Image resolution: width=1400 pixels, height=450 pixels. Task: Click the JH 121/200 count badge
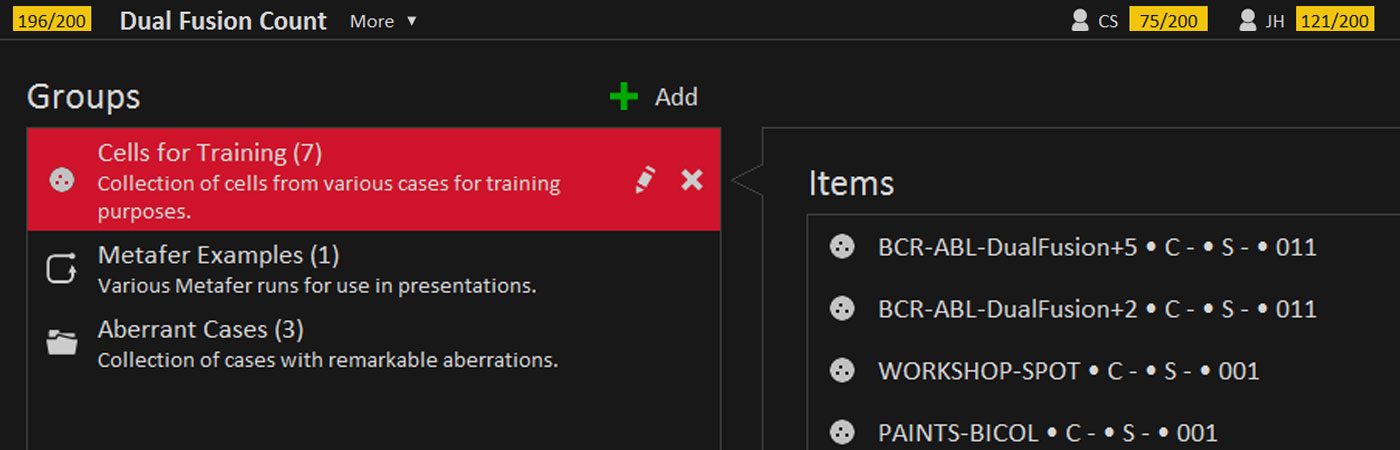[1334, 20]
